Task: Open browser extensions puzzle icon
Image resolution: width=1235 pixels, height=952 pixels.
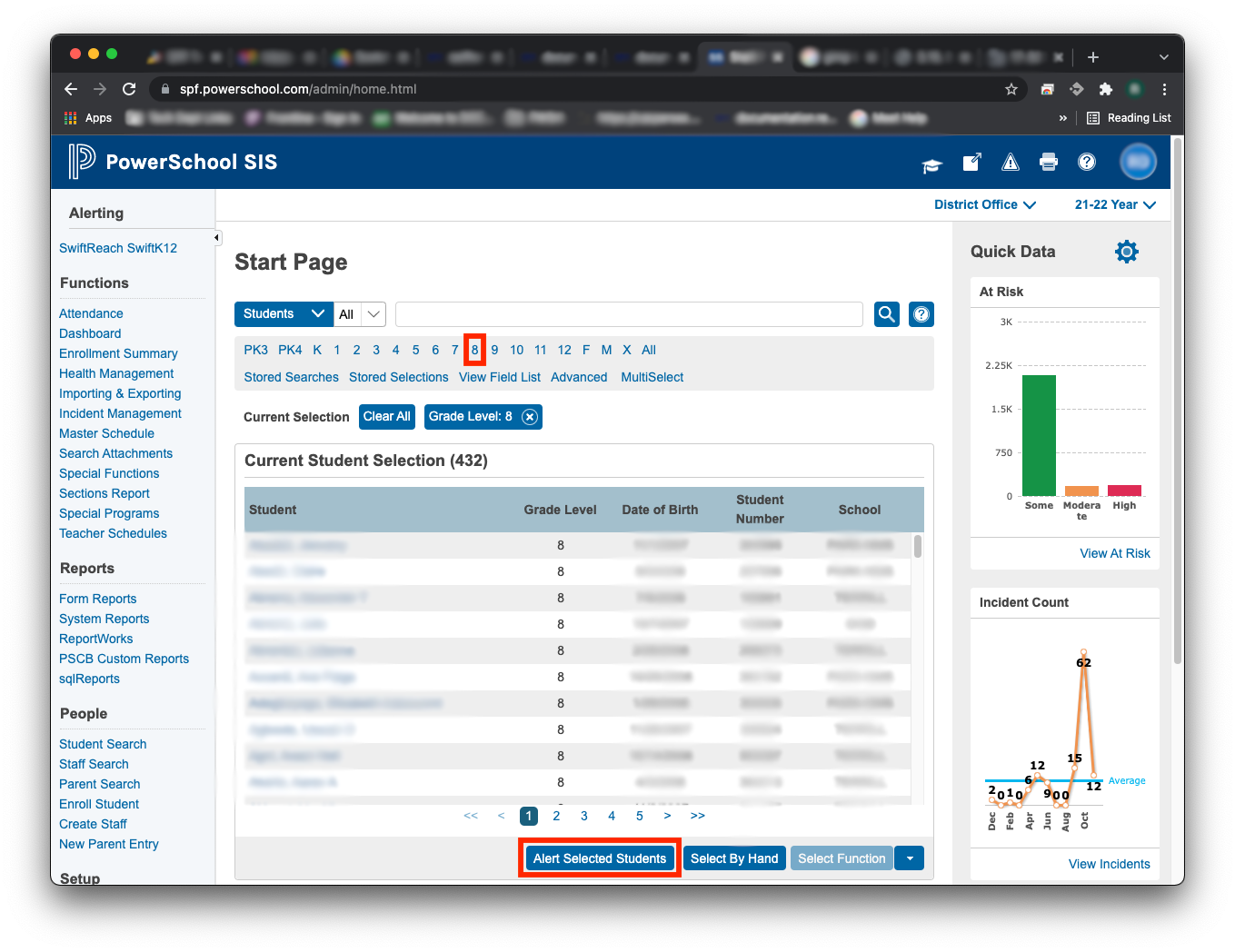Action: pos(1105,89)
